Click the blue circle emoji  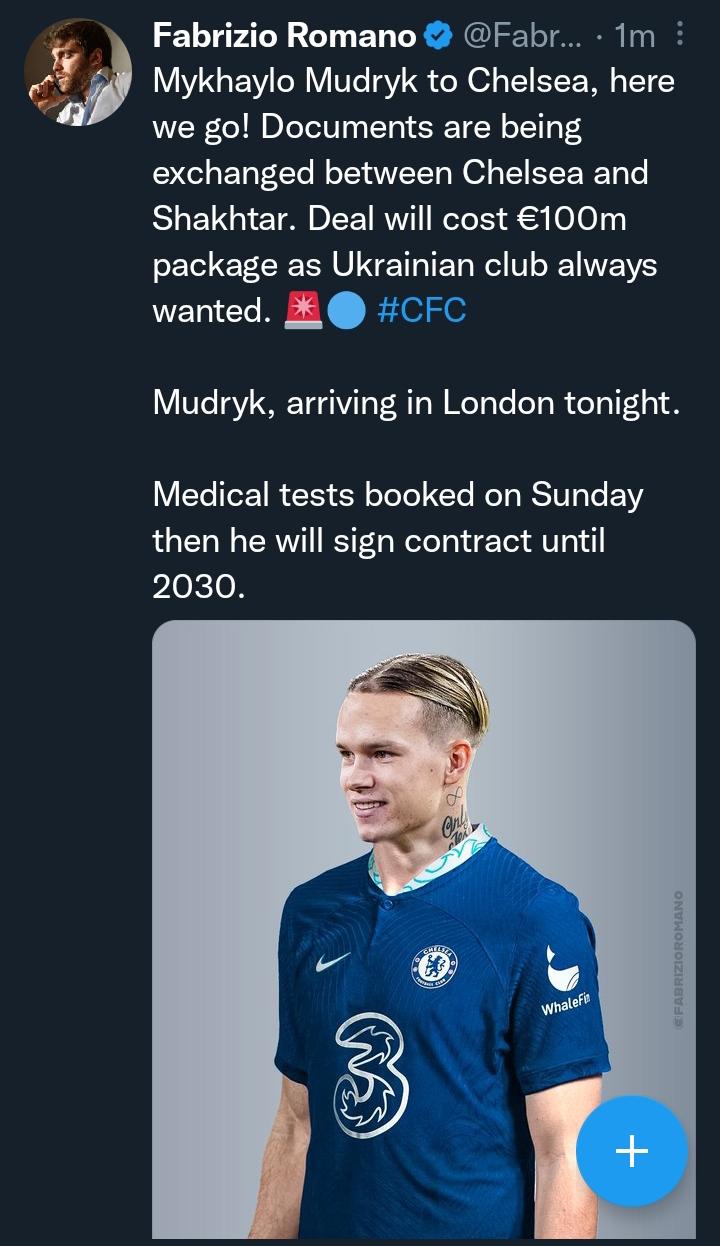[346, 312]
